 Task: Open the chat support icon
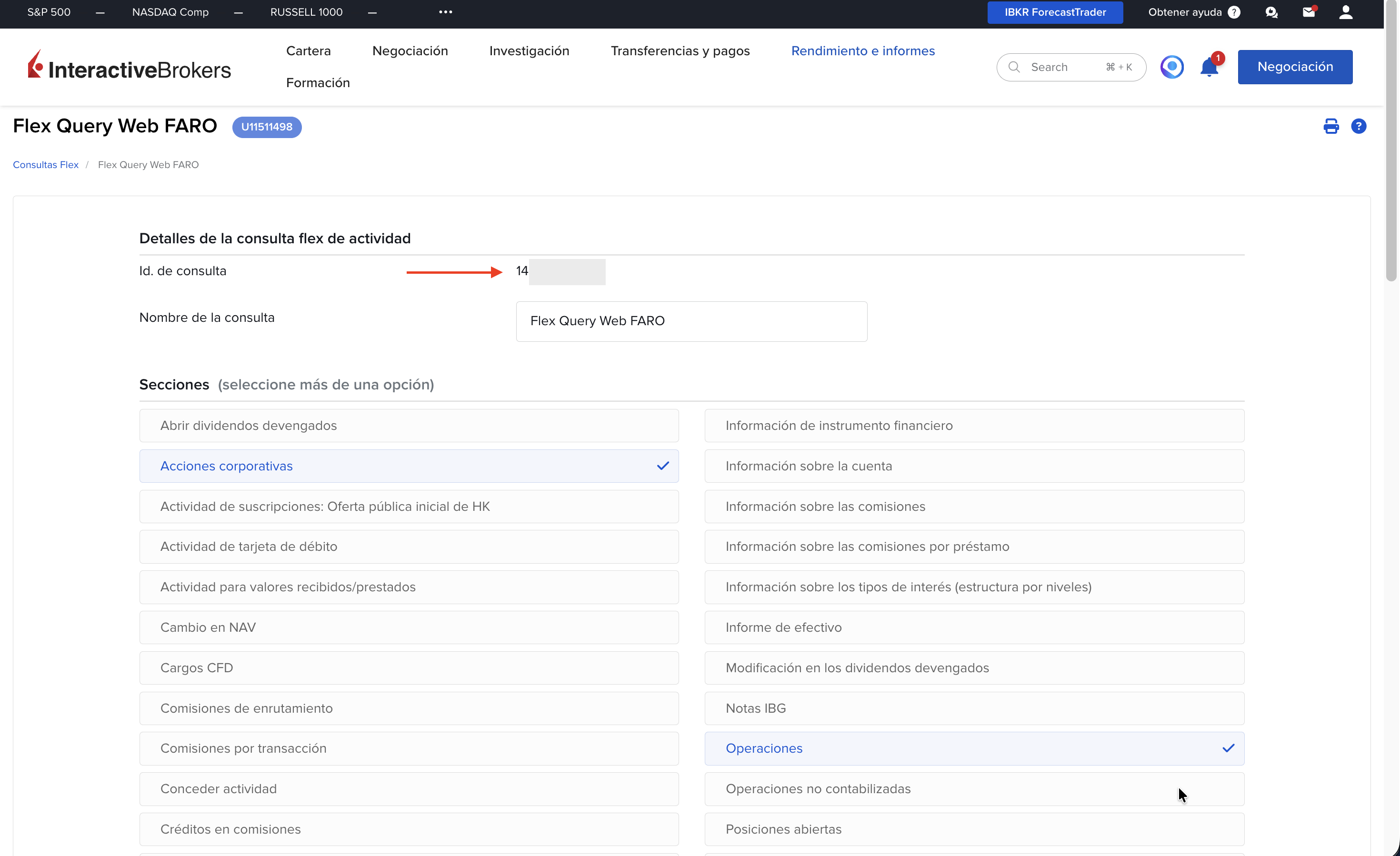click(1271, 12)
